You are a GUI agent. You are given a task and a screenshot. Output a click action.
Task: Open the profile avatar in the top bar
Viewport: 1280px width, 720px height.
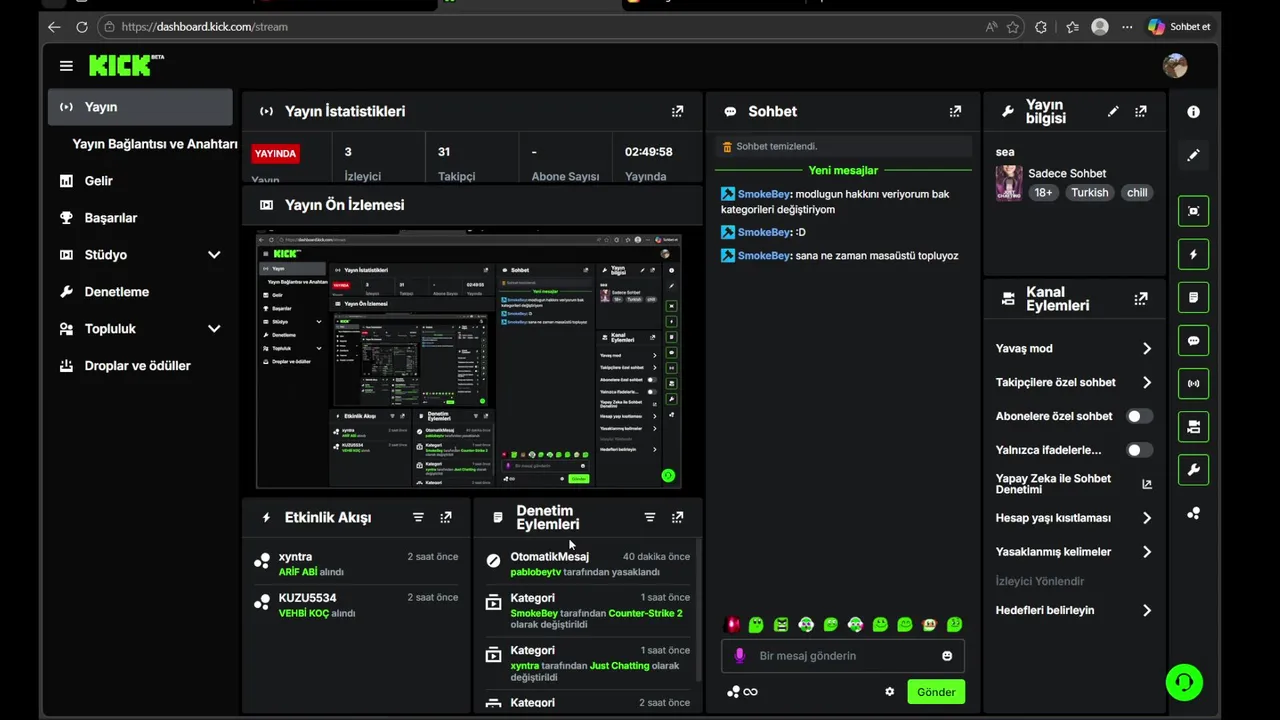point(1175,66)
